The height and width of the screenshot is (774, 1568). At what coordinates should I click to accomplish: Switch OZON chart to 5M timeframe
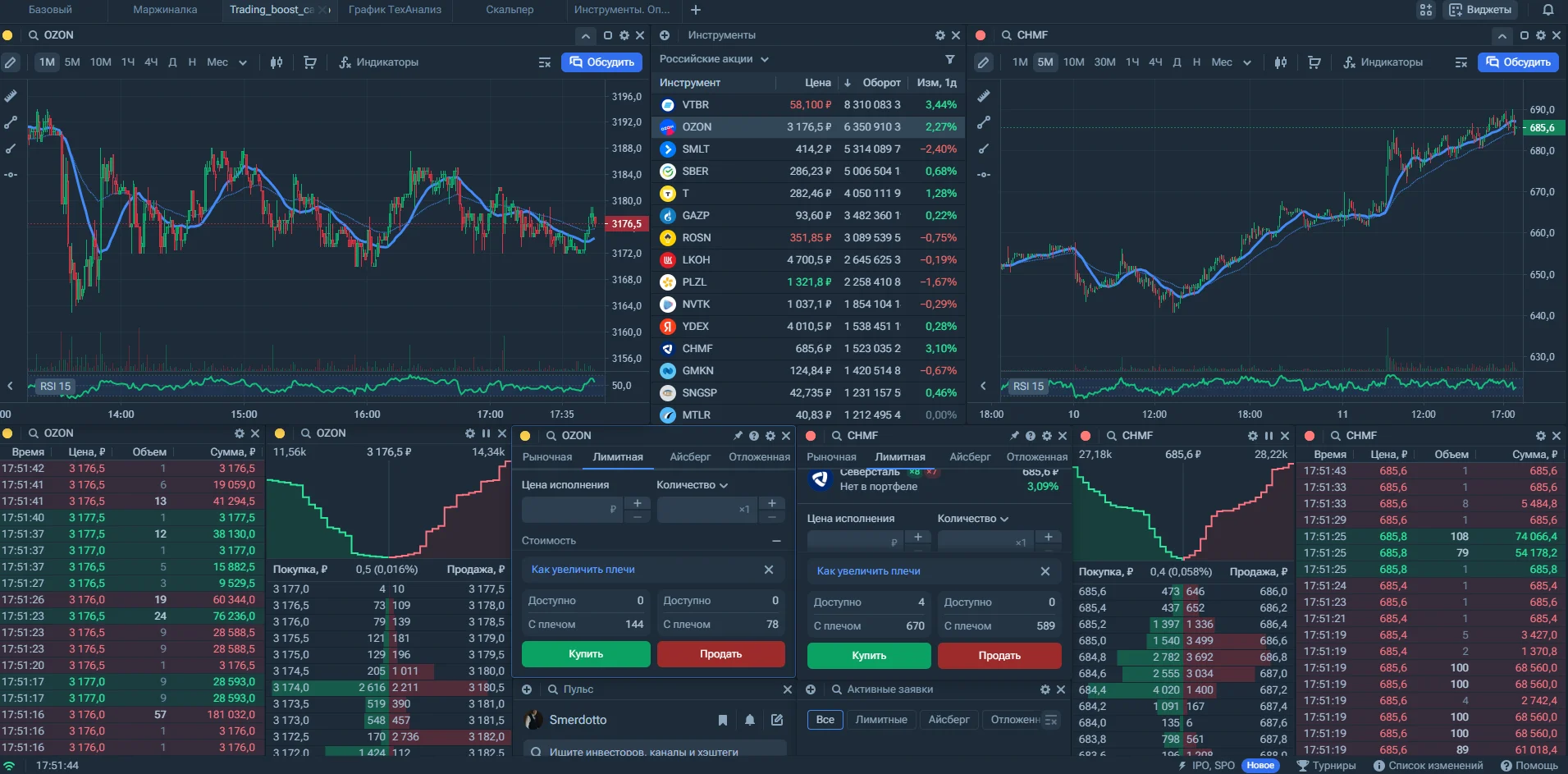point(72,62)
